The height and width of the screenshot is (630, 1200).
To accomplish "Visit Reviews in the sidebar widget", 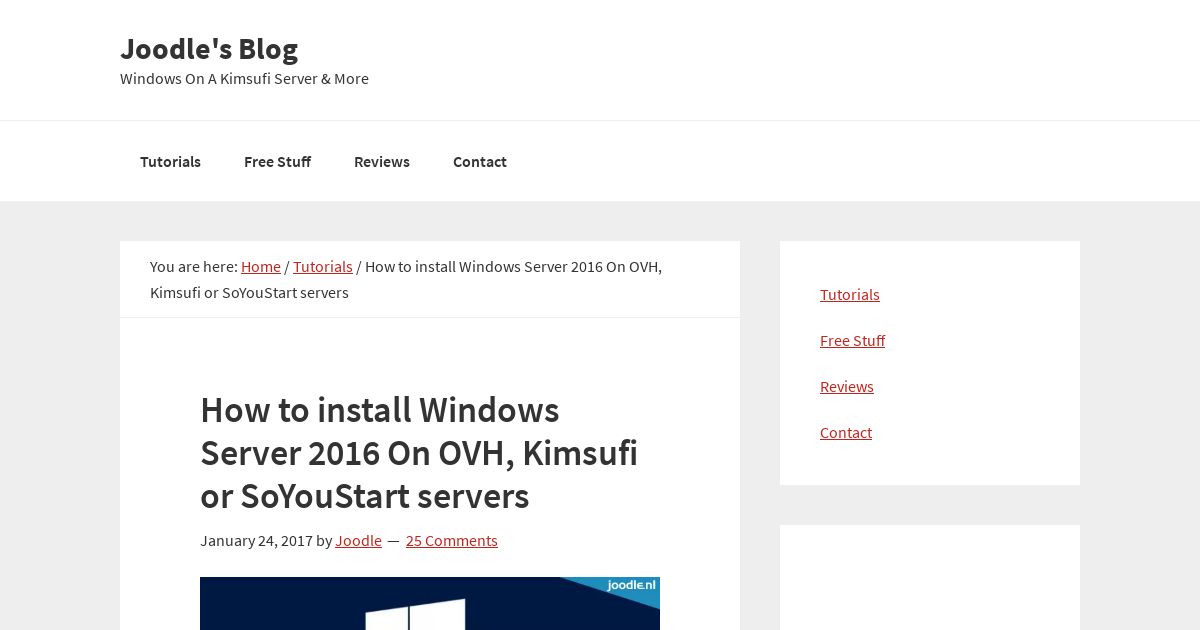I will click(x=847, y=386).
